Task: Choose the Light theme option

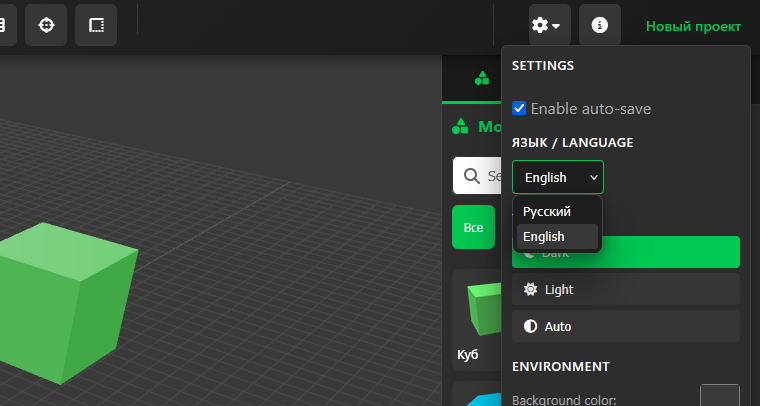Action: [626, 289]
